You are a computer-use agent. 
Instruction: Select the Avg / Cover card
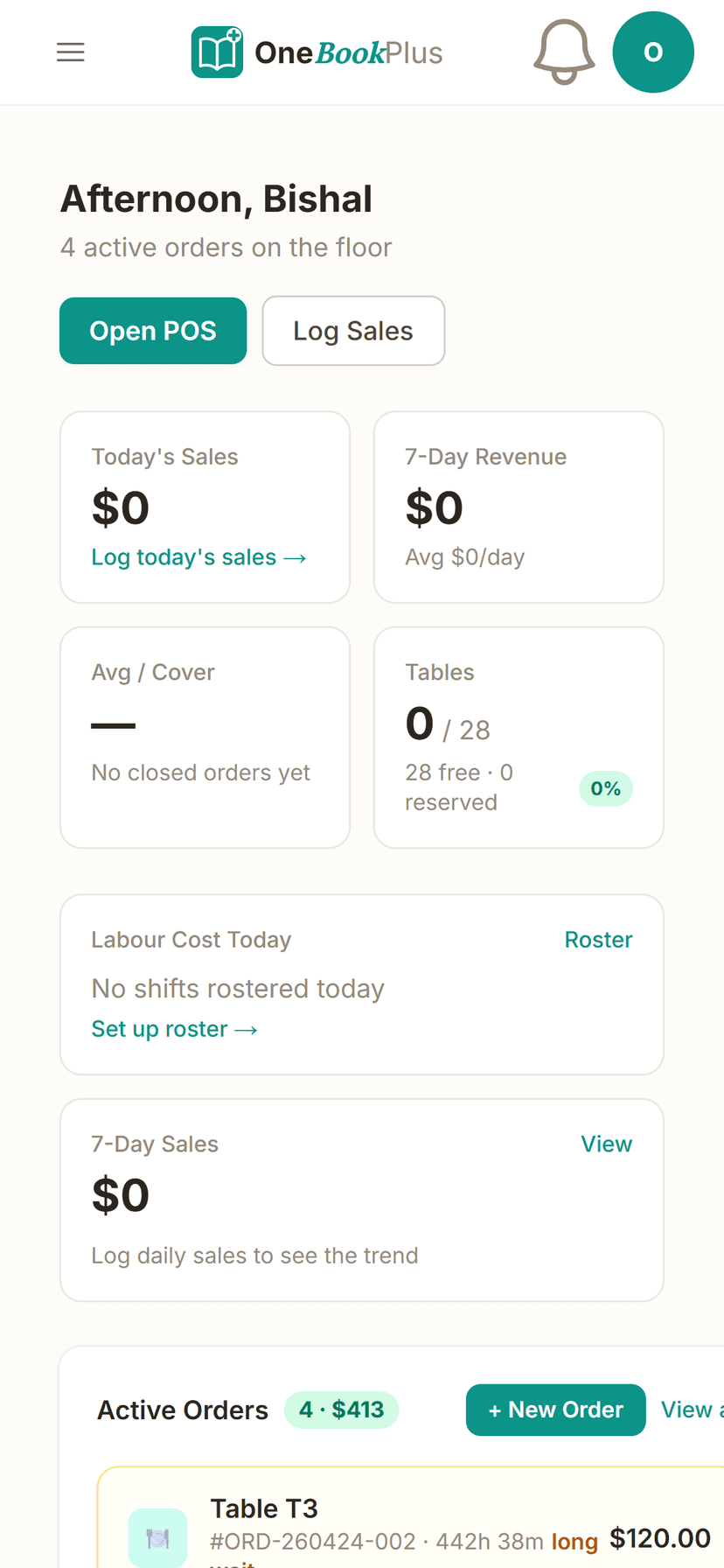coord(205,738)
